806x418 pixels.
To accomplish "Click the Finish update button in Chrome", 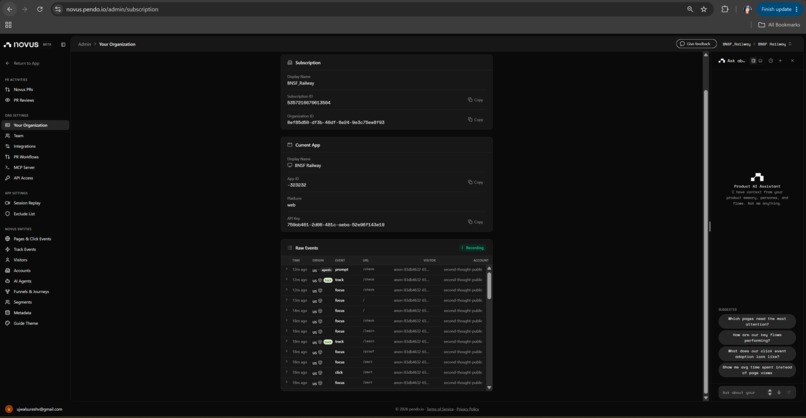I will click(780, 9).
